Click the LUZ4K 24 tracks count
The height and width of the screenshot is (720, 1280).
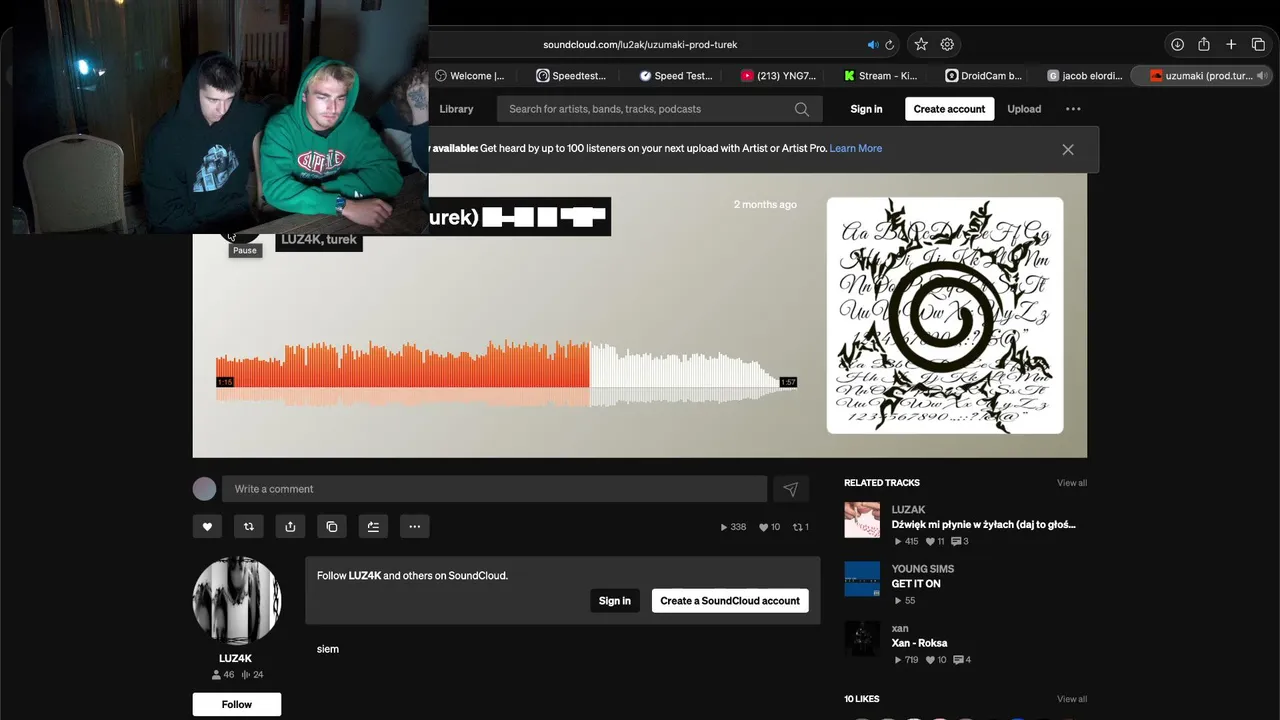point(252,675)
